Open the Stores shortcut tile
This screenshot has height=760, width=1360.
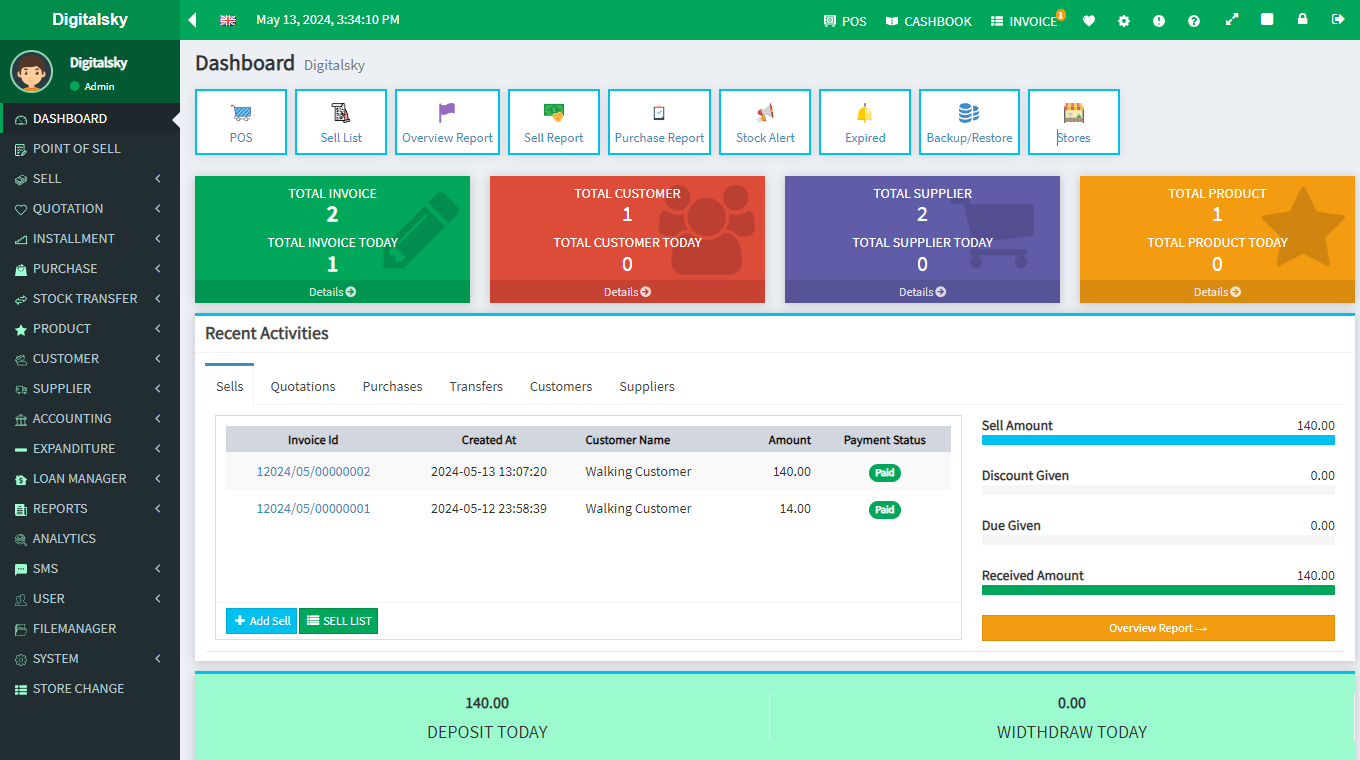point(1074,122)
